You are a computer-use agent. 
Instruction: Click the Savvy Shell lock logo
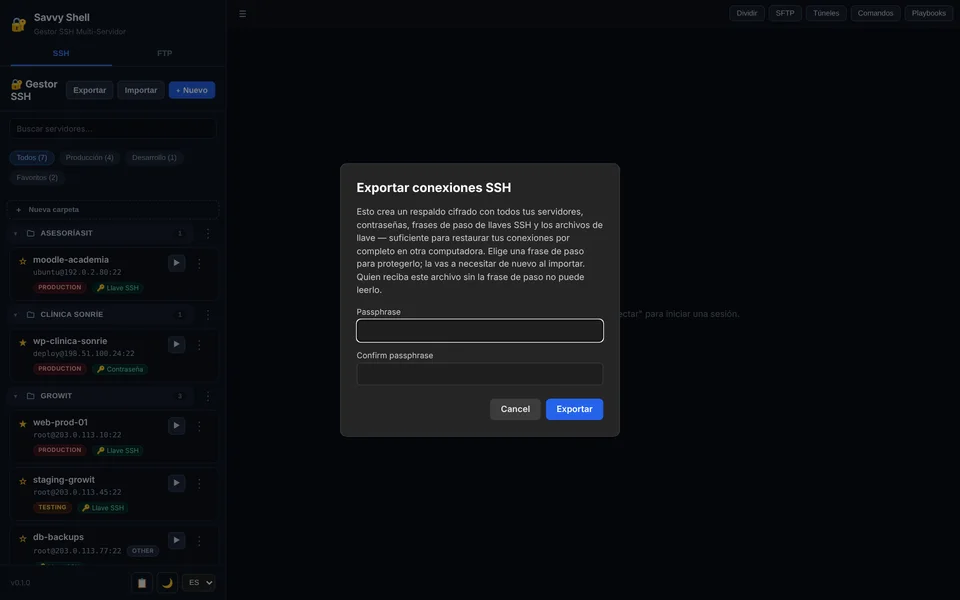19,24
